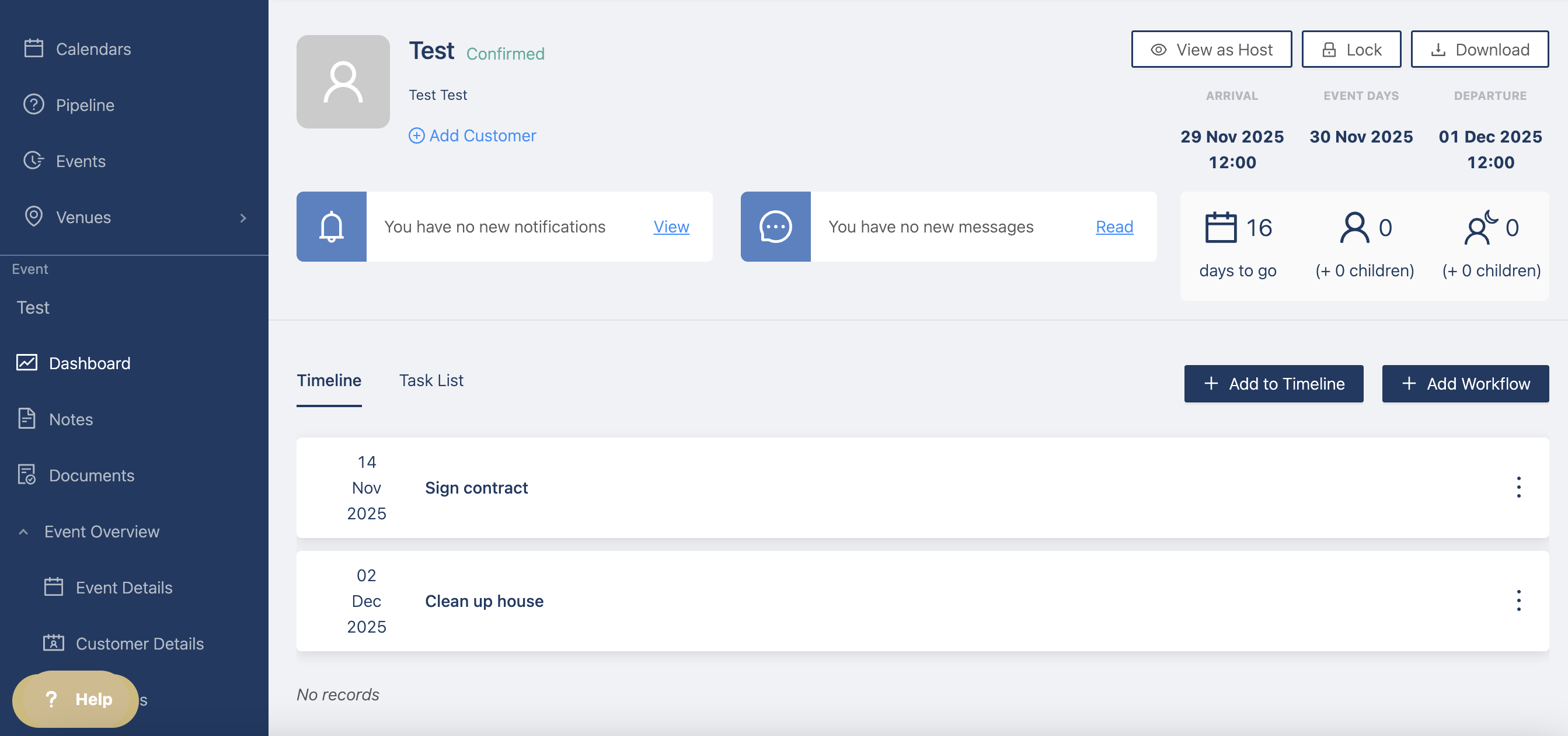Switch to the Task List tab
Screen dimensions: 1568x736
pos(431,380)
